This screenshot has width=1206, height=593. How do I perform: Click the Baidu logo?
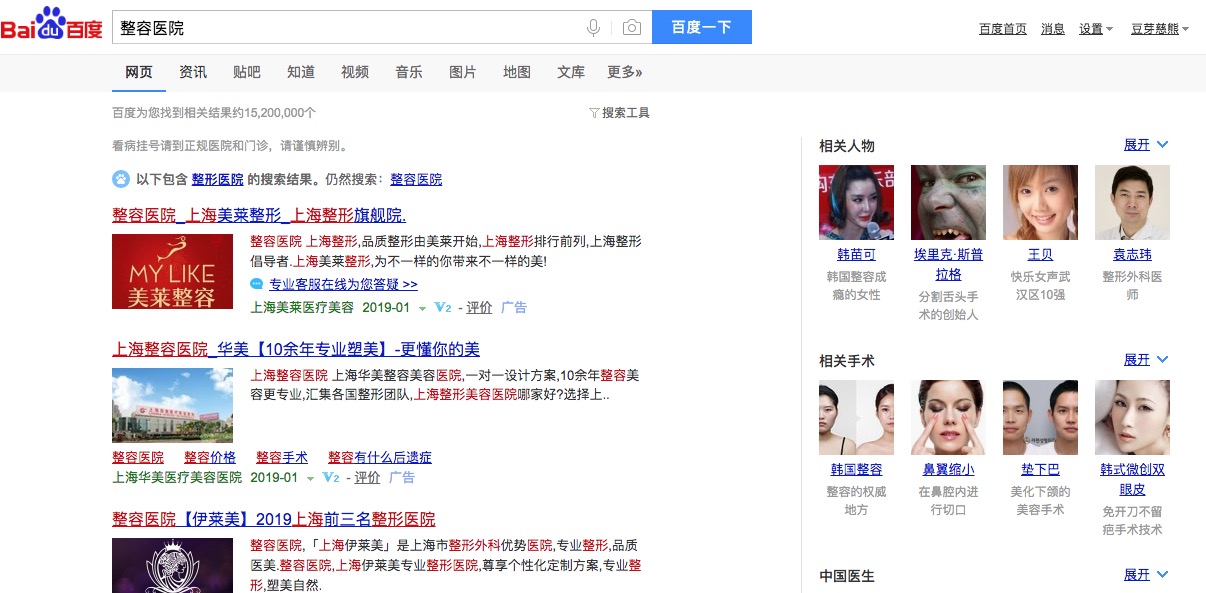pos(52,24)
